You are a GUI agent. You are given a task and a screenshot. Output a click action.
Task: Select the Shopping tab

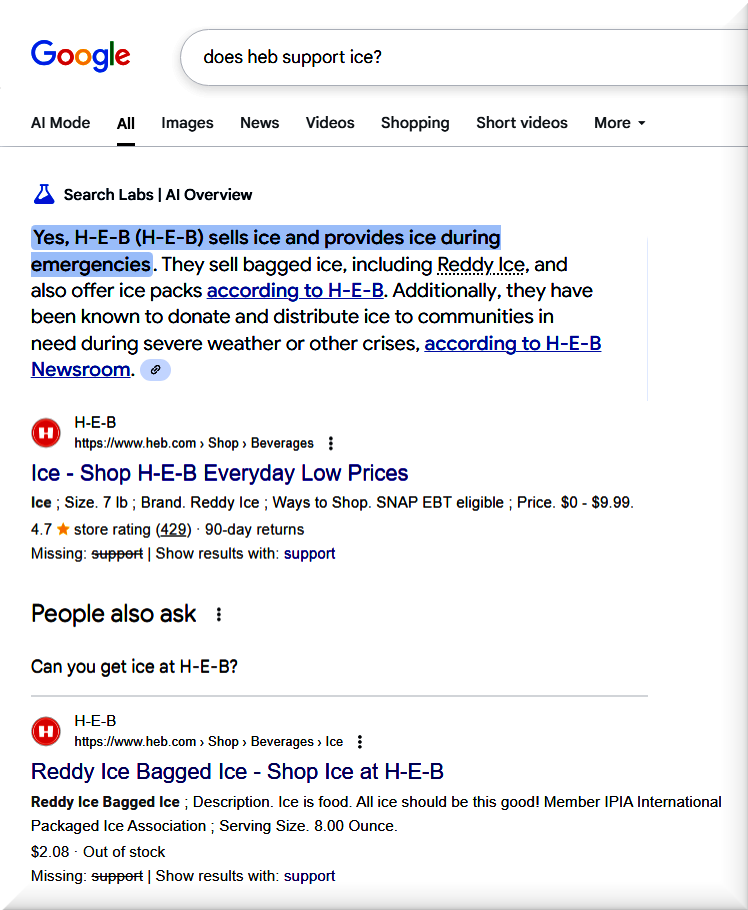[414, 123]
